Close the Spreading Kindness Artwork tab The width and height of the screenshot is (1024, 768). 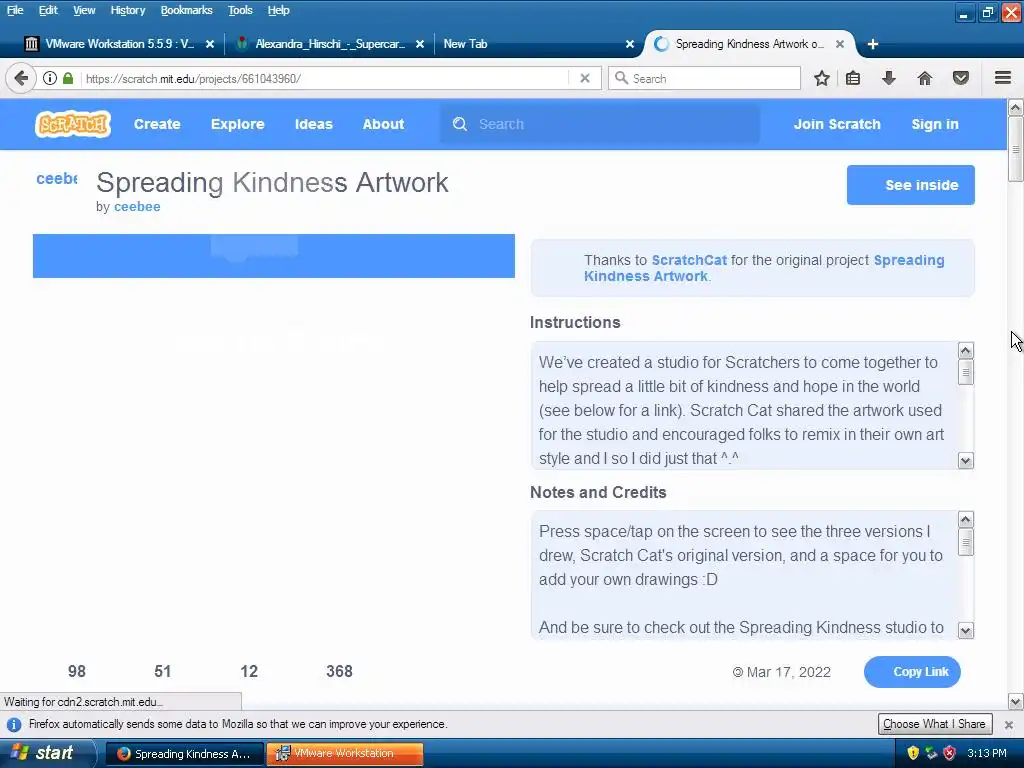point(840,44)
